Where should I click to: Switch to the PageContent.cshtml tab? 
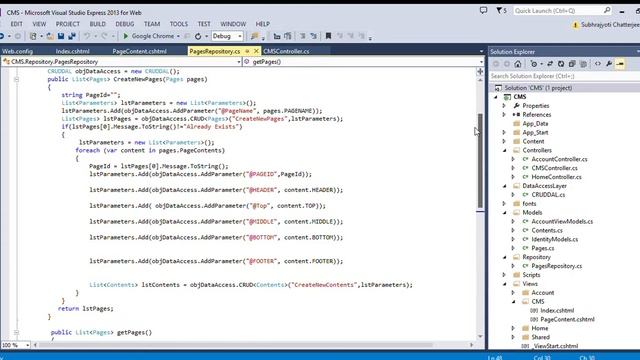coord(140,51)
